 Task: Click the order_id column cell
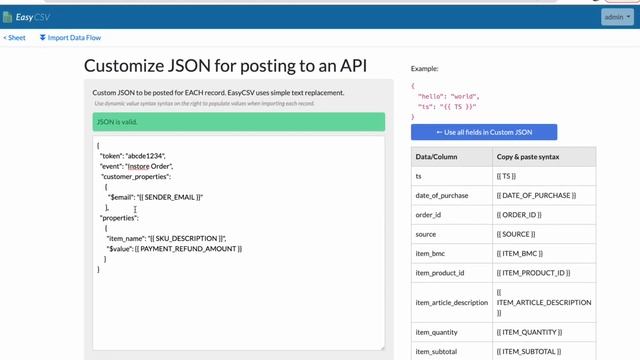click(452, 215)
